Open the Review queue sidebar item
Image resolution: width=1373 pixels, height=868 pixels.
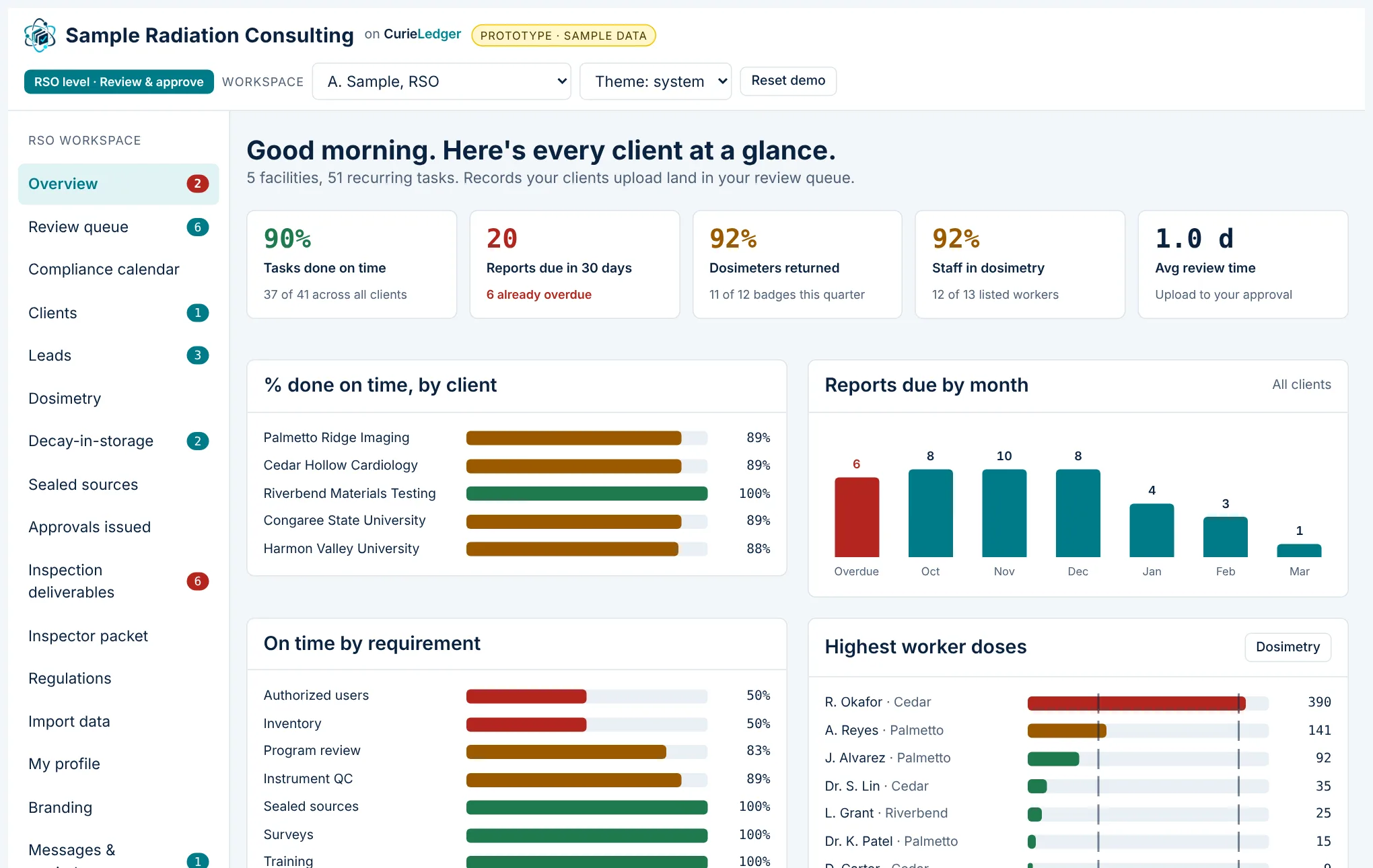tap(118, 227)
